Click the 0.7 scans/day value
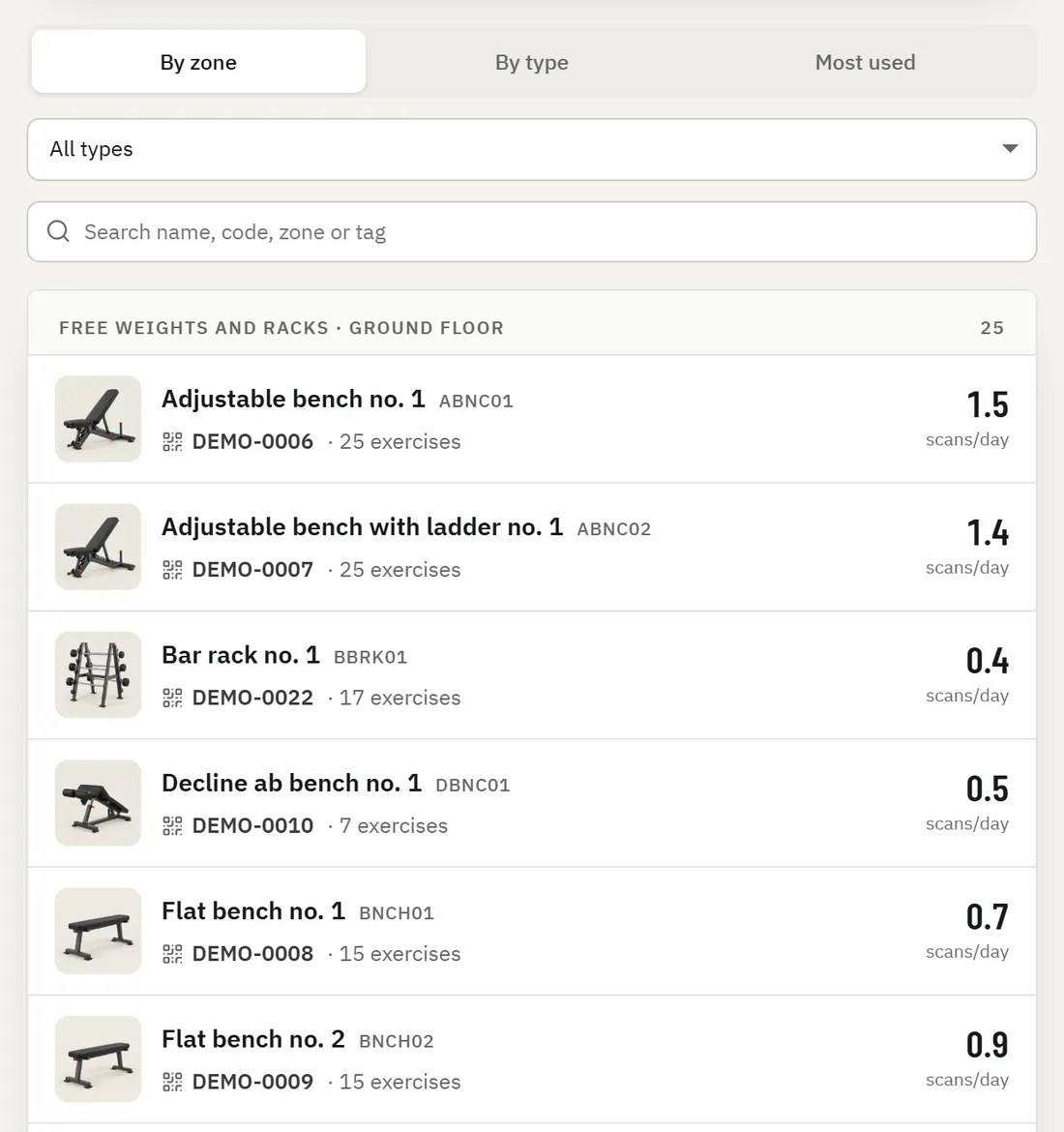Screen dimensions: 1064x1132 [x=988, y=917]
